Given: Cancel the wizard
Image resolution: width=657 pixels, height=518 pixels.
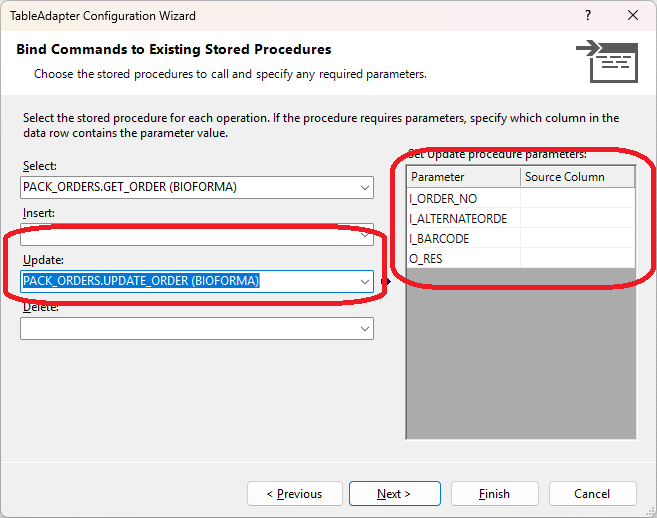Looking at the screenshot, I should (x=592, y=494).
